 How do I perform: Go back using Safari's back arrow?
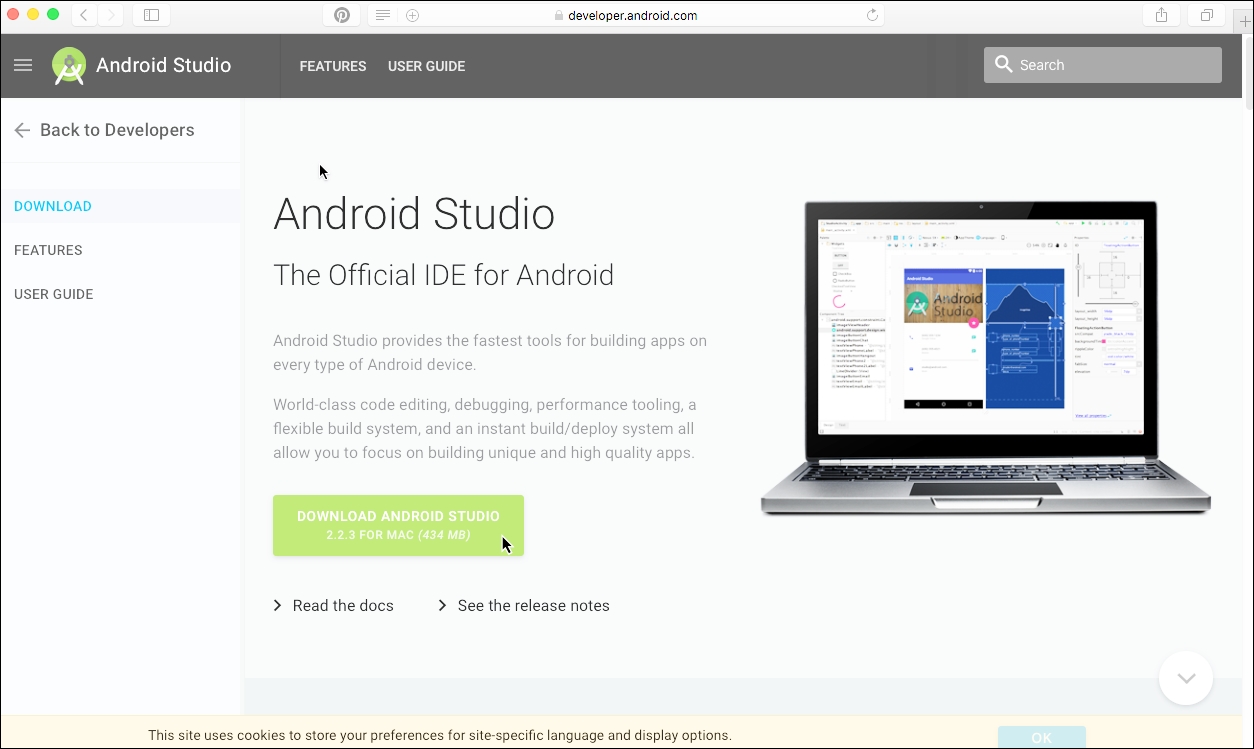point(84,15)
